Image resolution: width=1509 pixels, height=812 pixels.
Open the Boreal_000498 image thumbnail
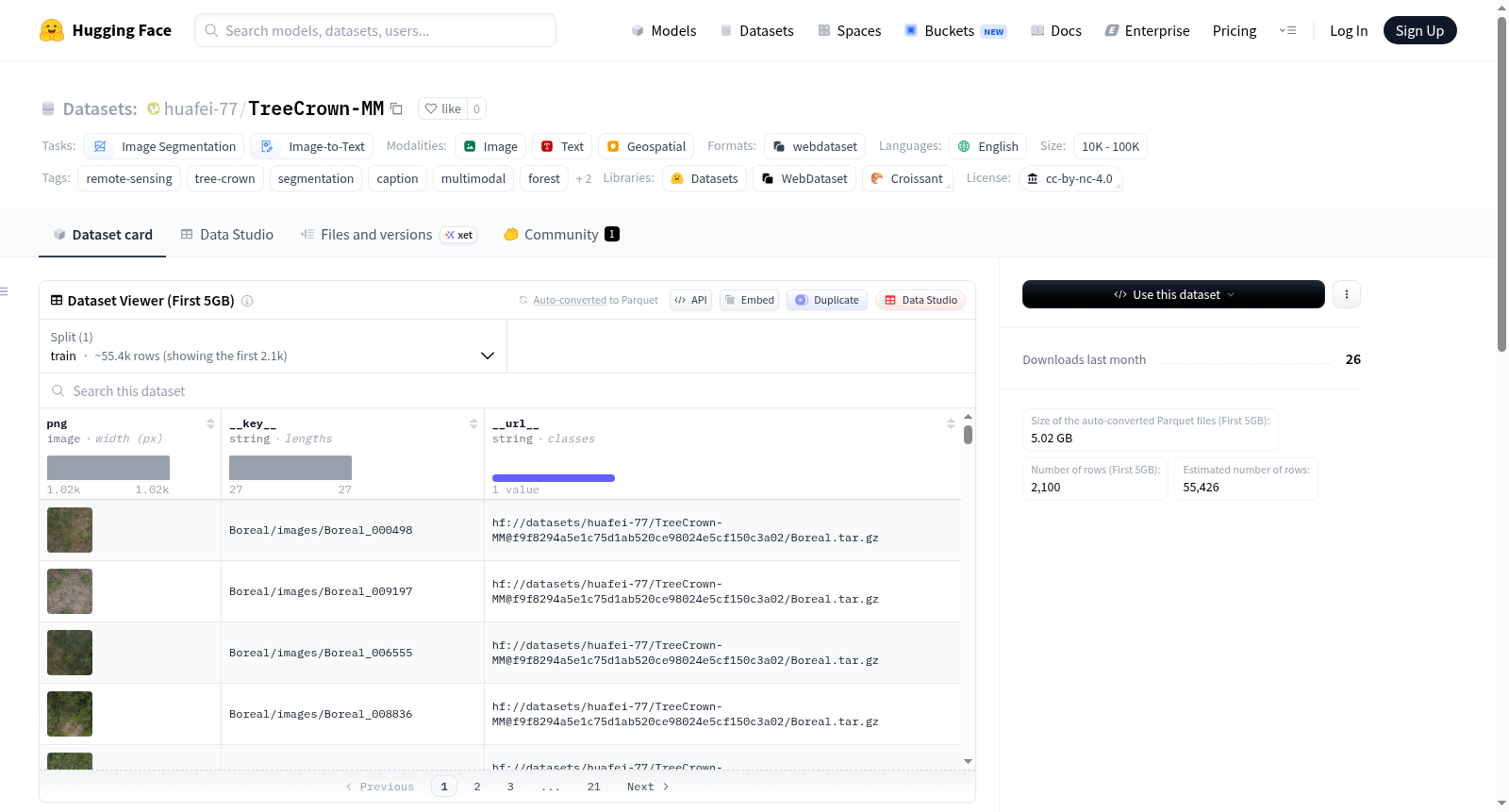70,530
